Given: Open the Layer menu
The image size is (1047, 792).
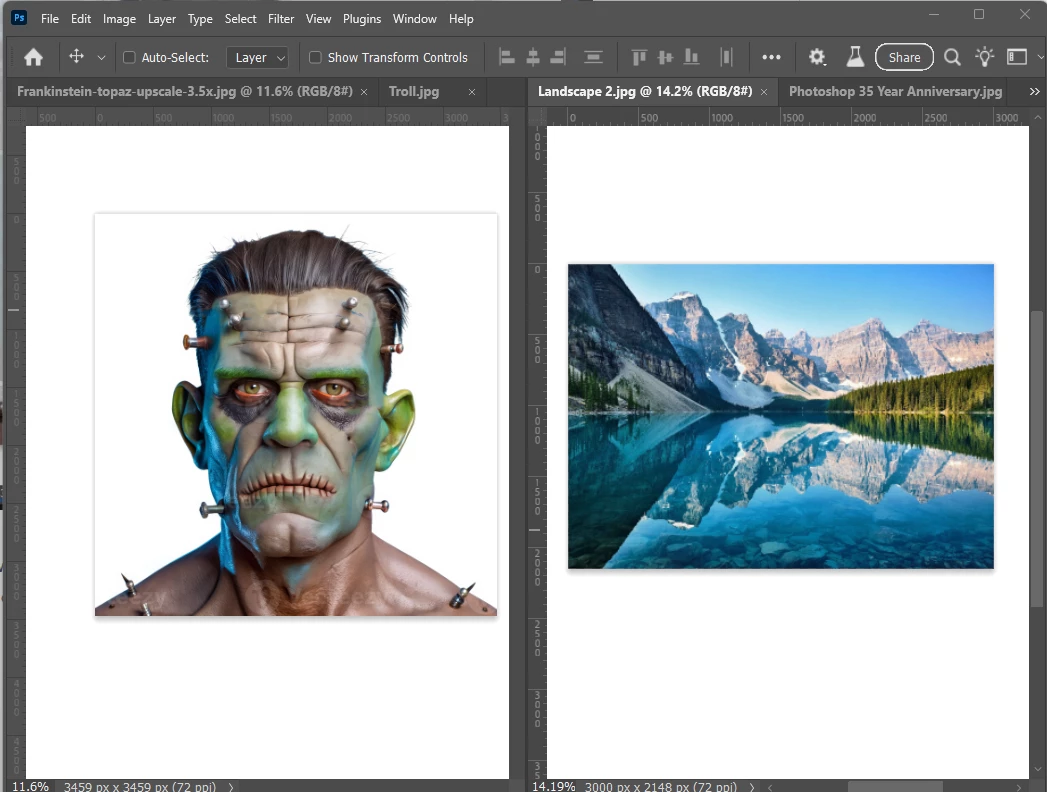Looking at the screenshot, I should [162, 19].
